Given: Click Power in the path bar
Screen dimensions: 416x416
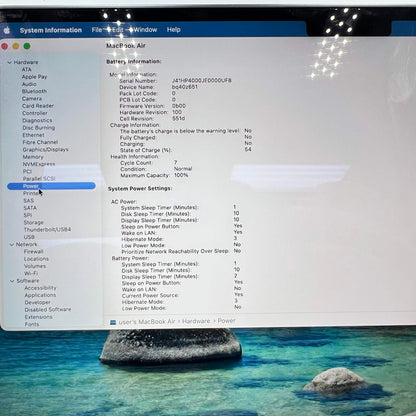Looking at the screenshot, I should click(x=227, y=321).
